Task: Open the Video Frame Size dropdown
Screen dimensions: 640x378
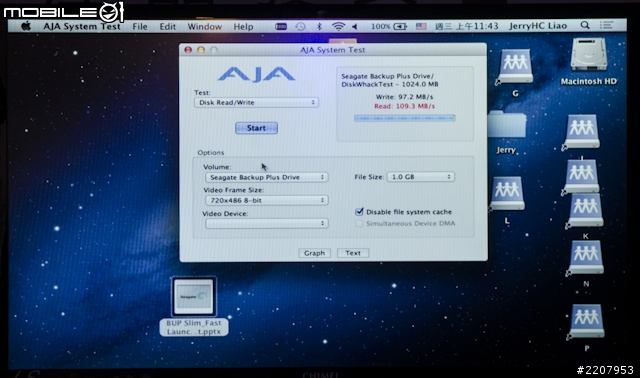Action: (267, 200)
